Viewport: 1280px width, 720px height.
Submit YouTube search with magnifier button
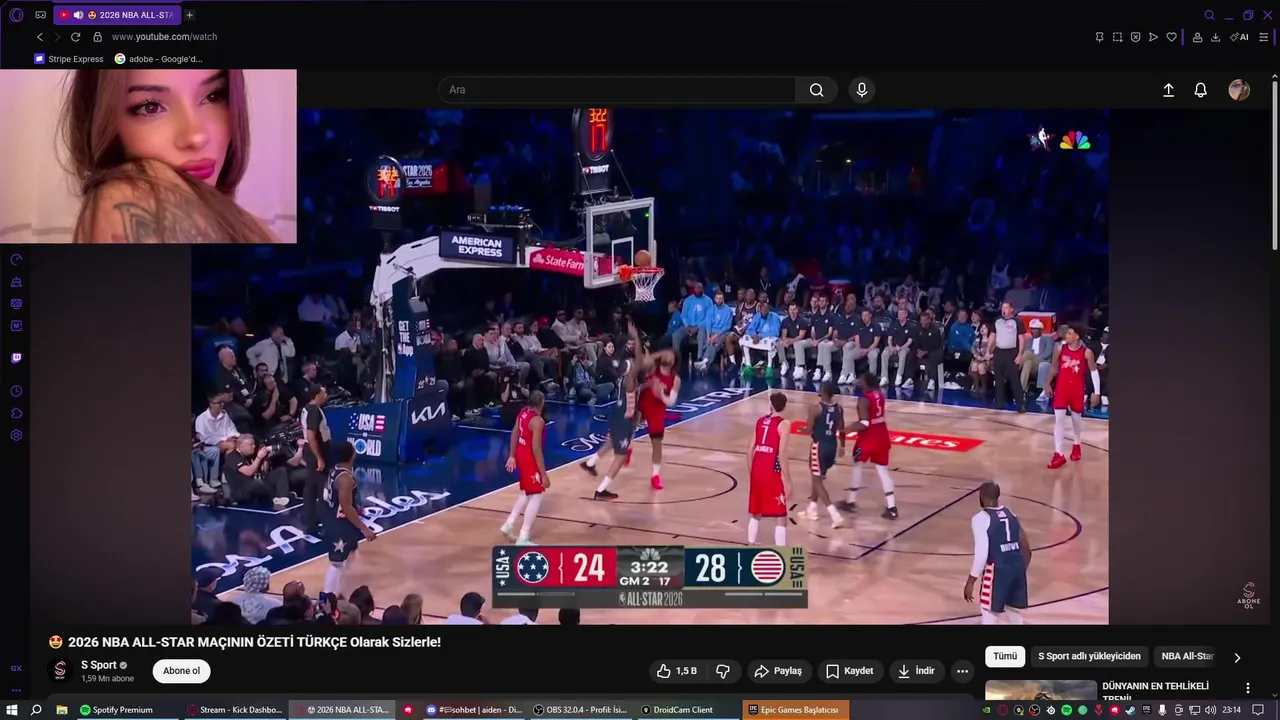point(817,90)
